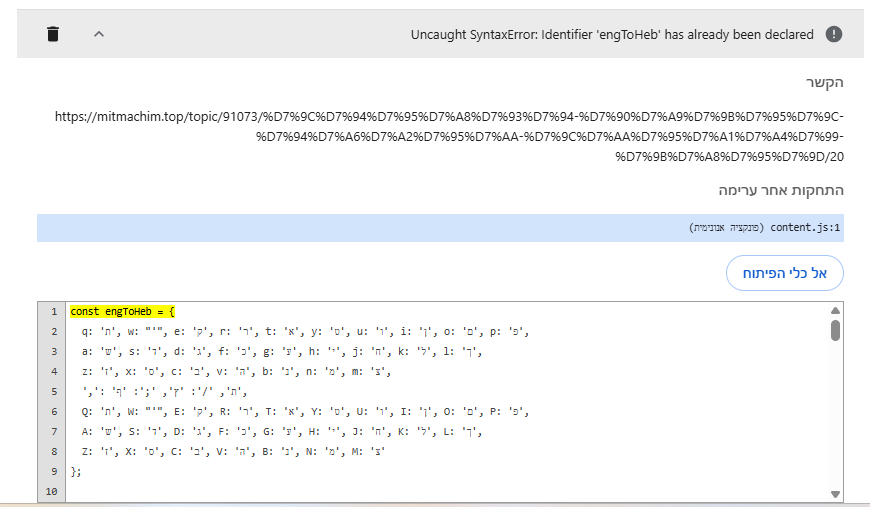Click the 'התחקות אחר ערימה' stack trace heading

point(782,190)
